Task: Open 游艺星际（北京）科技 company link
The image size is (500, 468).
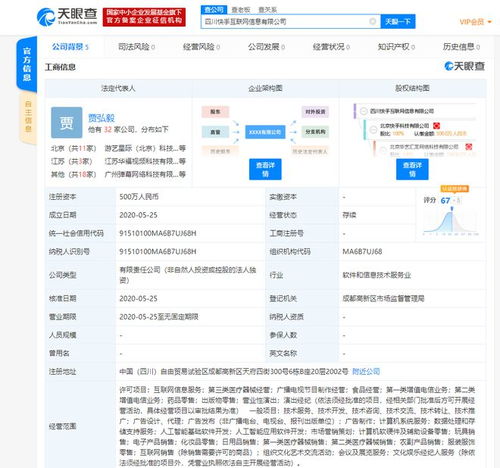Action: coord(145,148)
